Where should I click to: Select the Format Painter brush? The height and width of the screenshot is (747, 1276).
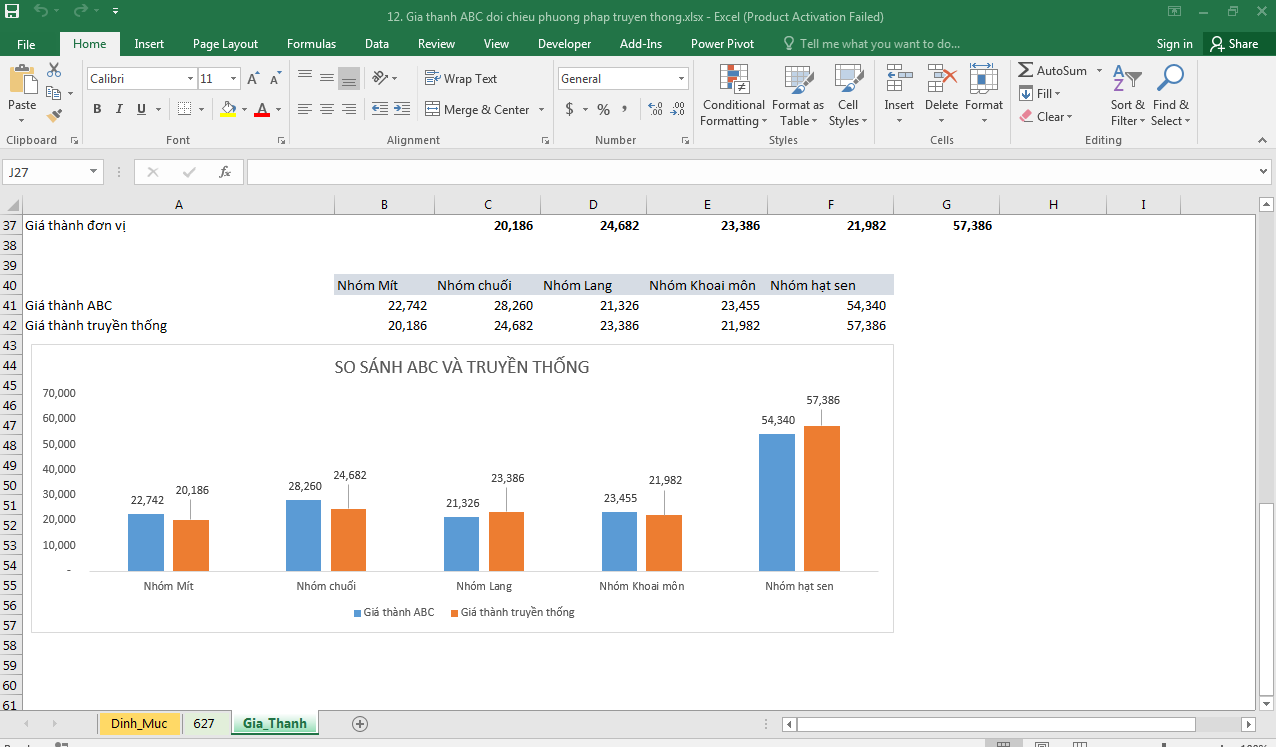[54, 116]
